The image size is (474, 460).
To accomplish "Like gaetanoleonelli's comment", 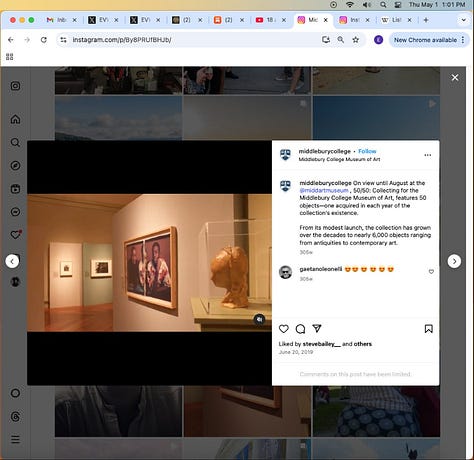I will [x=431, y=272].
